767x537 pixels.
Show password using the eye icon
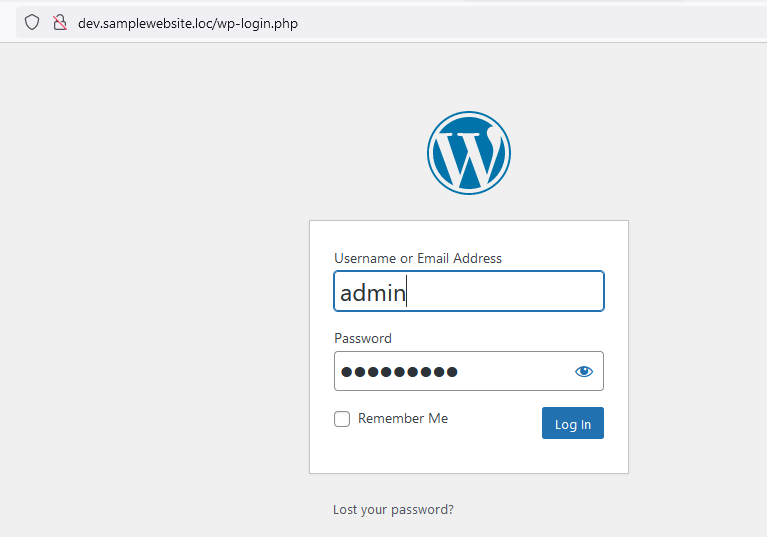584,372
